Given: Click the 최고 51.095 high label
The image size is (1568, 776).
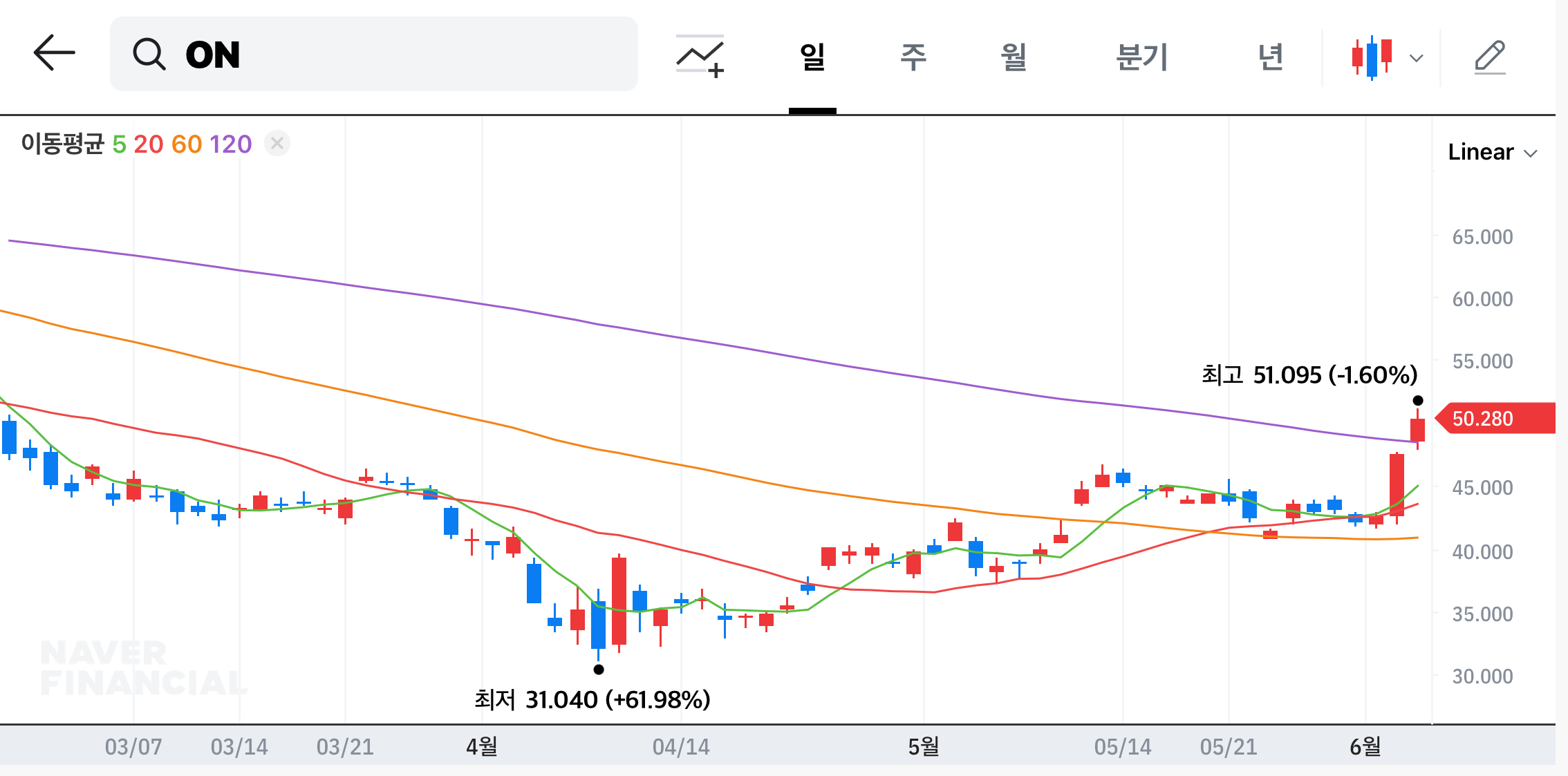Looking at the screenshot, I should coord(1309,375).
